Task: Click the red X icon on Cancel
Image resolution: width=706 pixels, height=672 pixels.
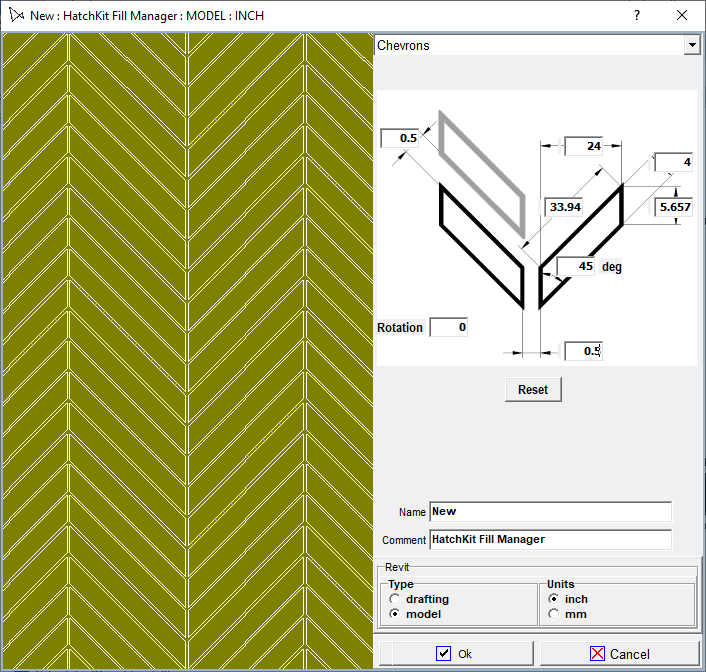Action: point(598,654)
